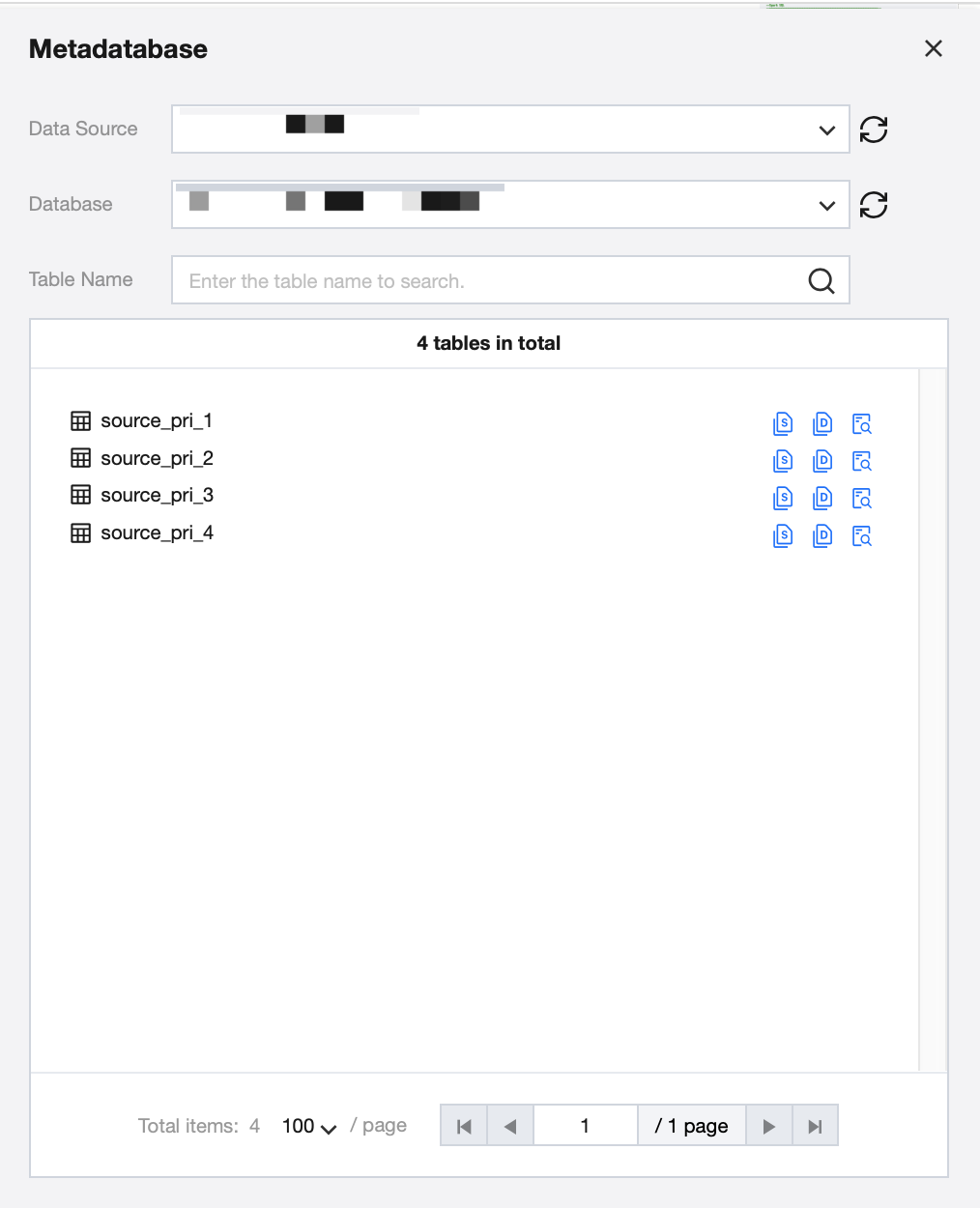Expand the Database dropdown

(x=510, y=205)
